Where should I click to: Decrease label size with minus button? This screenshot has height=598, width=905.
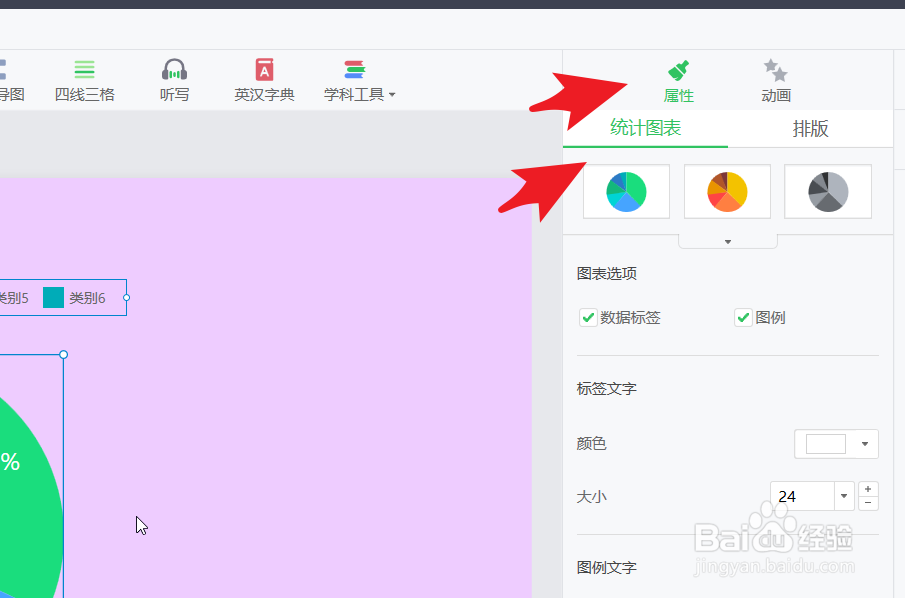868,503
